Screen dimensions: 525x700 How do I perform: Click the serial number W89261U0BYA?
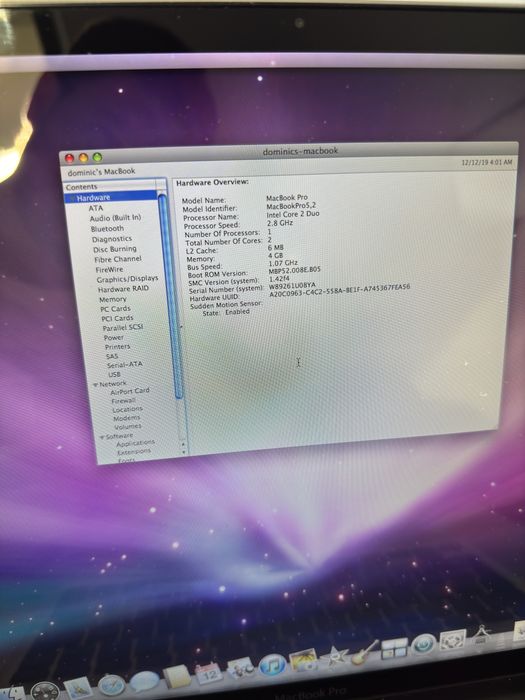(292, 285)
